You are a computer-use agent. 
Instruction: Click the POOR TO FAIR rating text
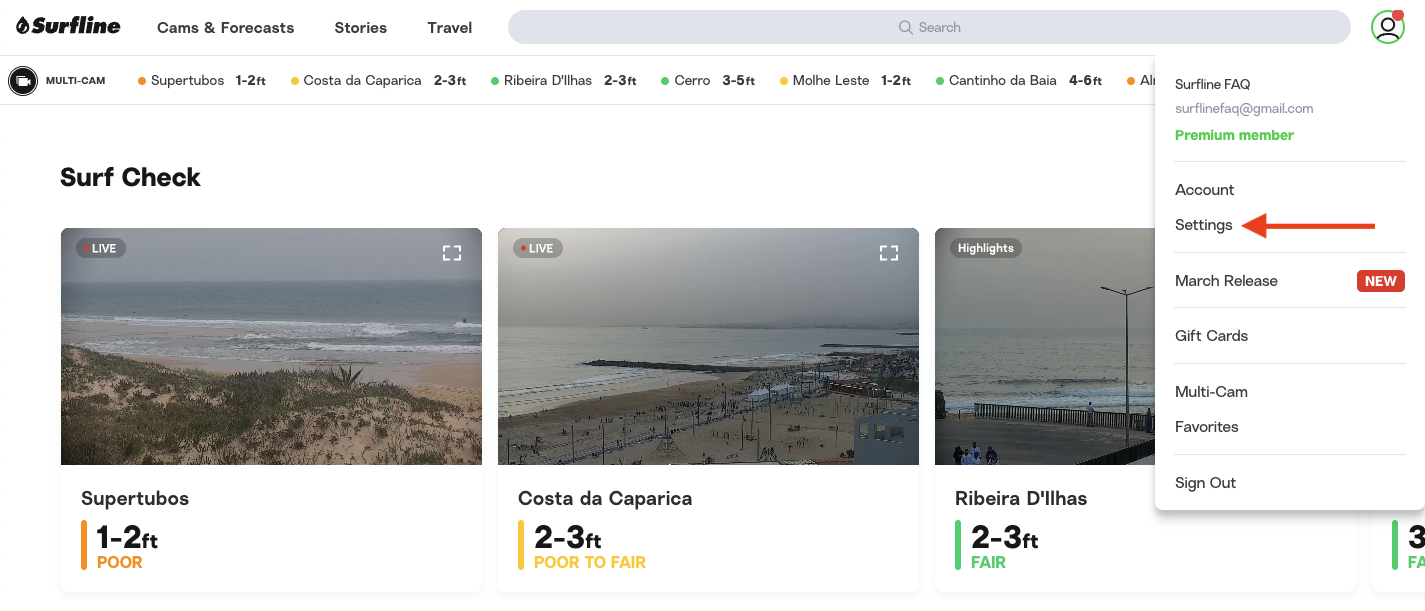click(x=590, y=562)
